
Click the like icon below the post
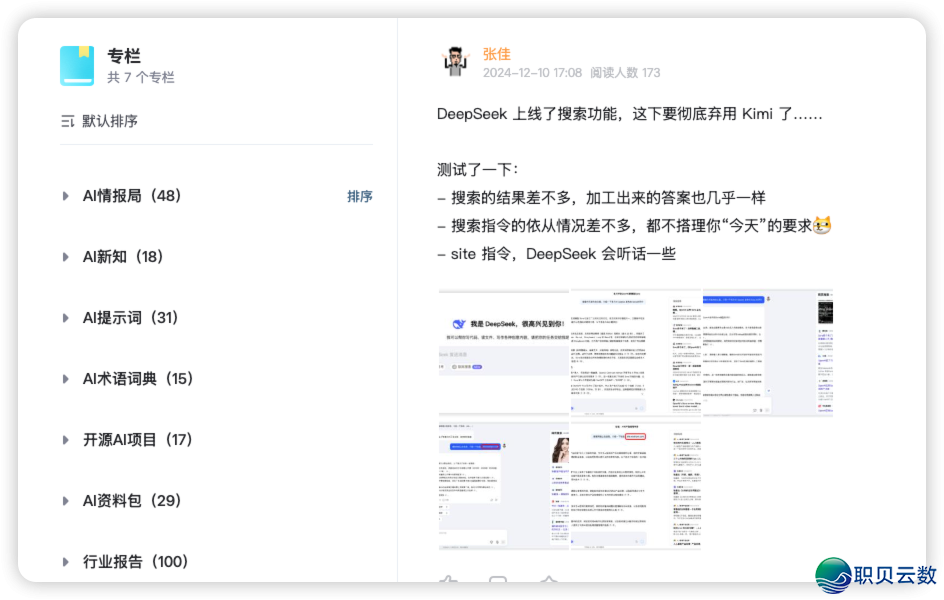coord(448,583)
